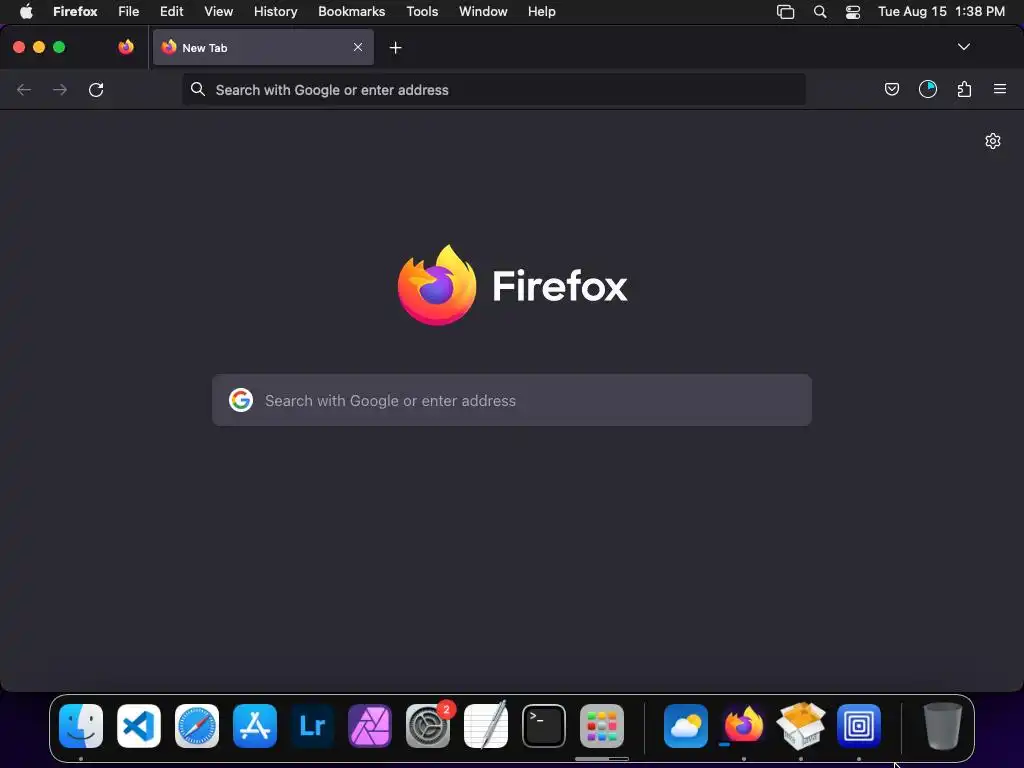Click the date and time display
This screenshot has height=768, width=1024.
(x=941, y=12)
